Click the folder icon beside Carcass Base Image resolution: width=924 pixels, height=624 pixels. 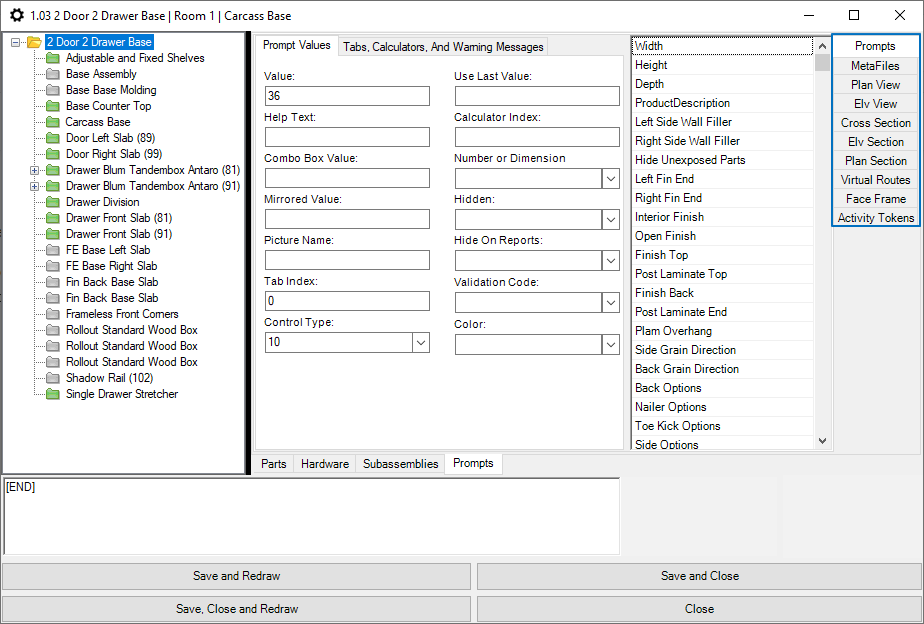tap(53, 122)
